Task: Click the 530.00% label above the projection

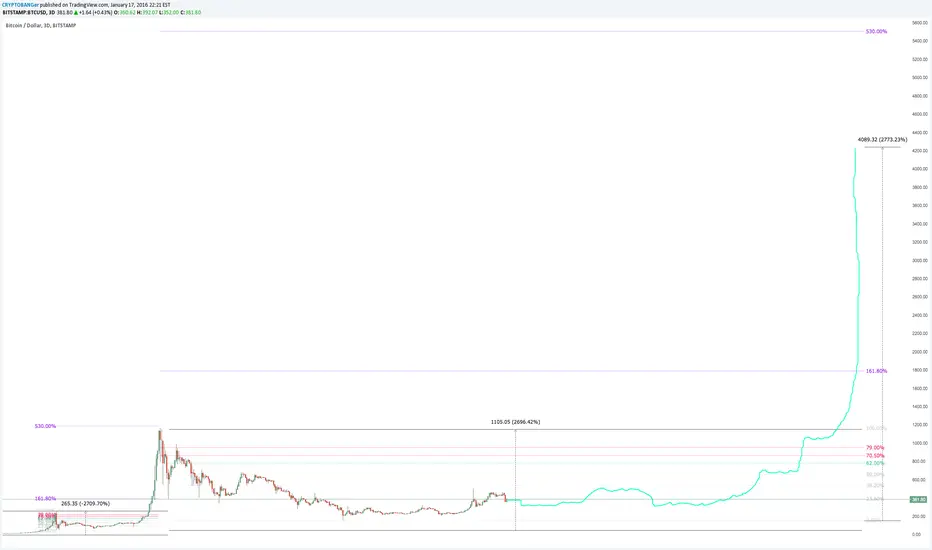Action: (x=876, y=32)
